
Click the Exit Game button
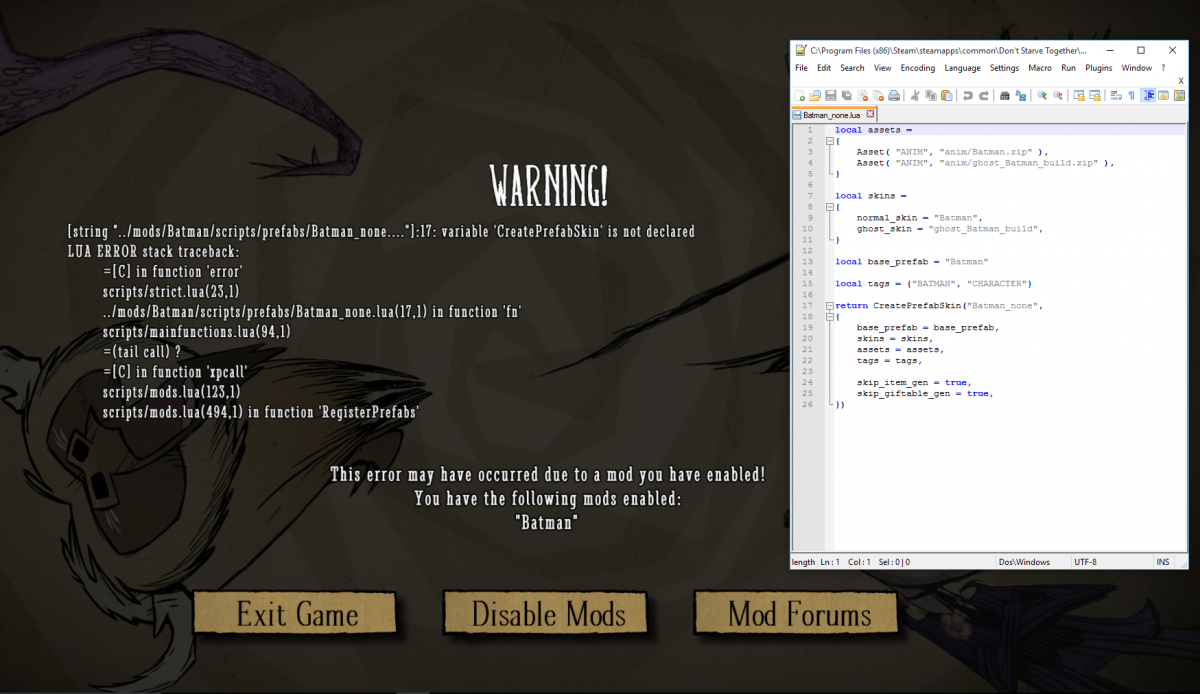click(x=297, y=613)
